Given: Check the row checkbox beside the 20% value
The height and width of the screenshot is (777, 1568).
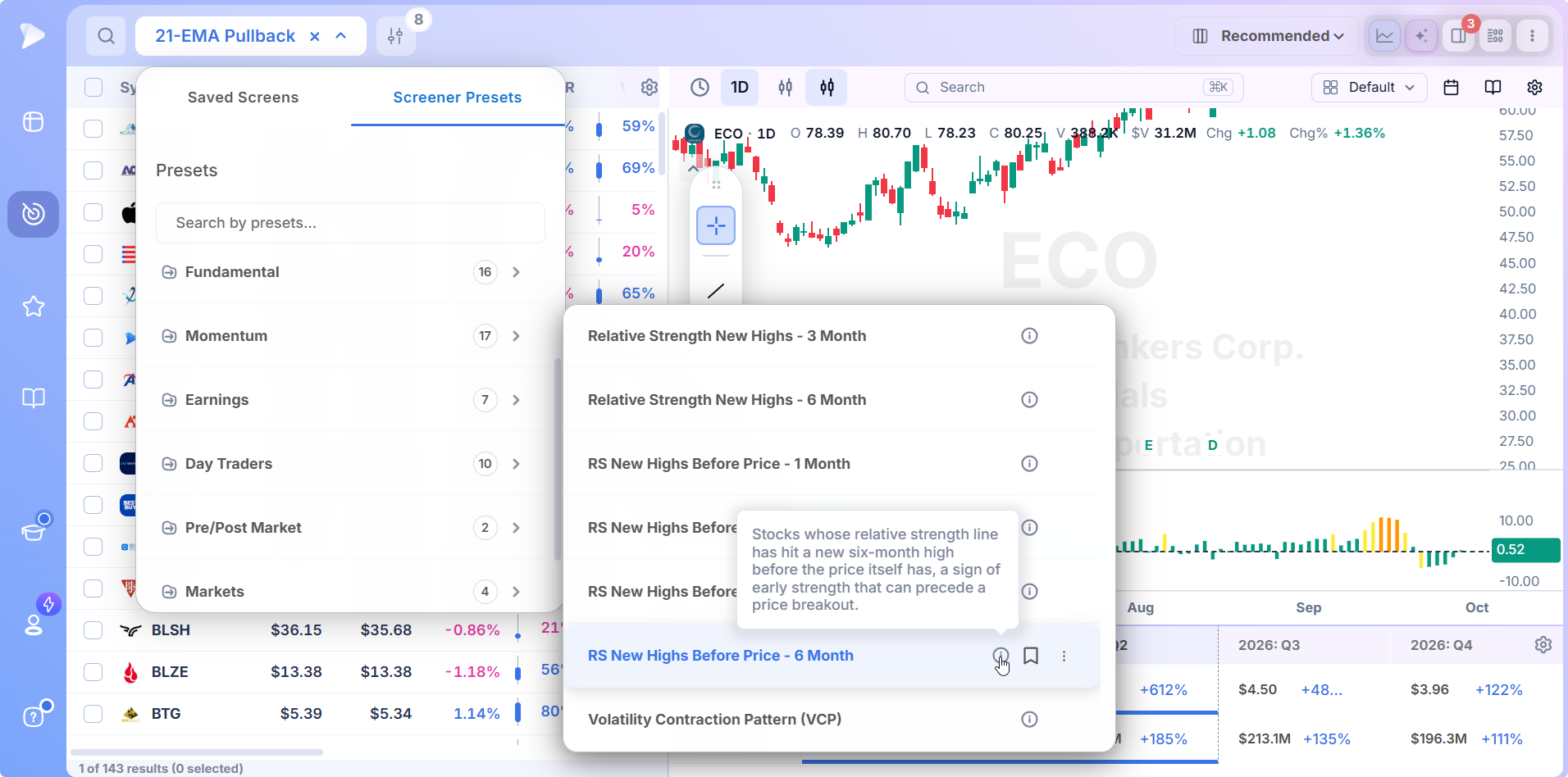Looking at the screenshot, I should click(93, 254).
